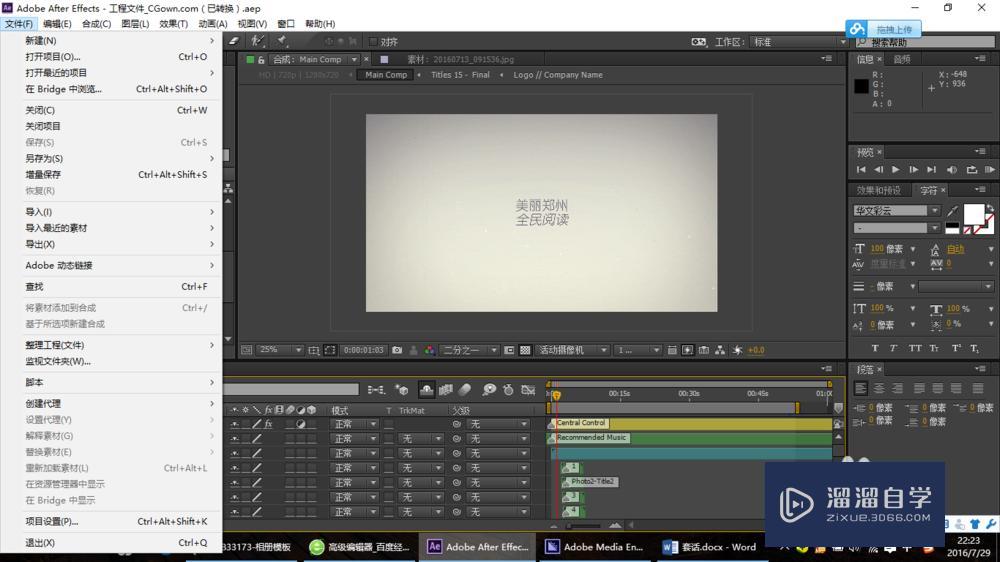This screenshot has width=1000, height=562.
Task: Open TrkMat dropdown on Recommended Music row
Action: (x=420, y=439)
